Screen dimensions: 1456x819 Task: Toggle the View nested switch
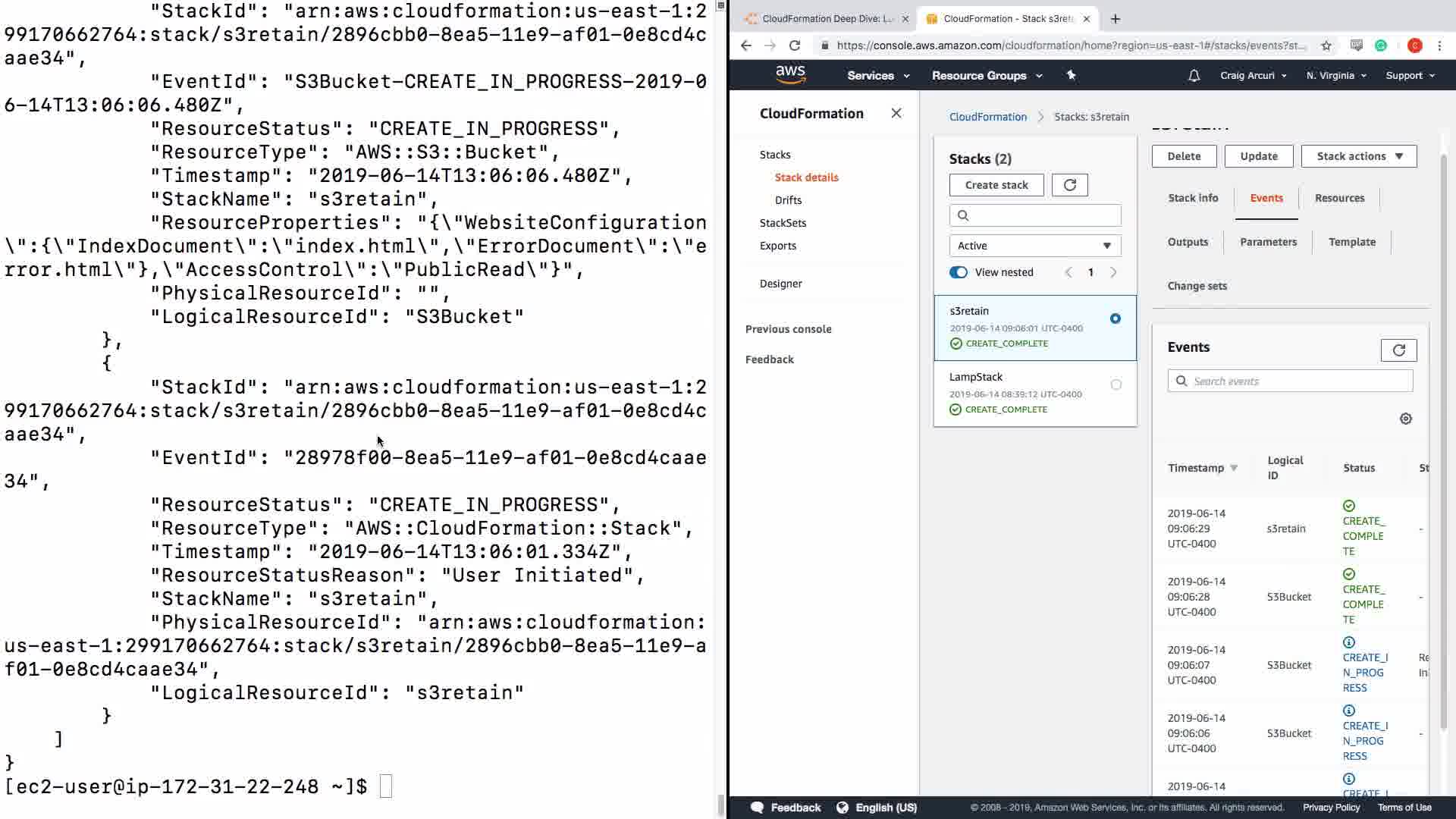pyautogui.click(x=959, y=272)
